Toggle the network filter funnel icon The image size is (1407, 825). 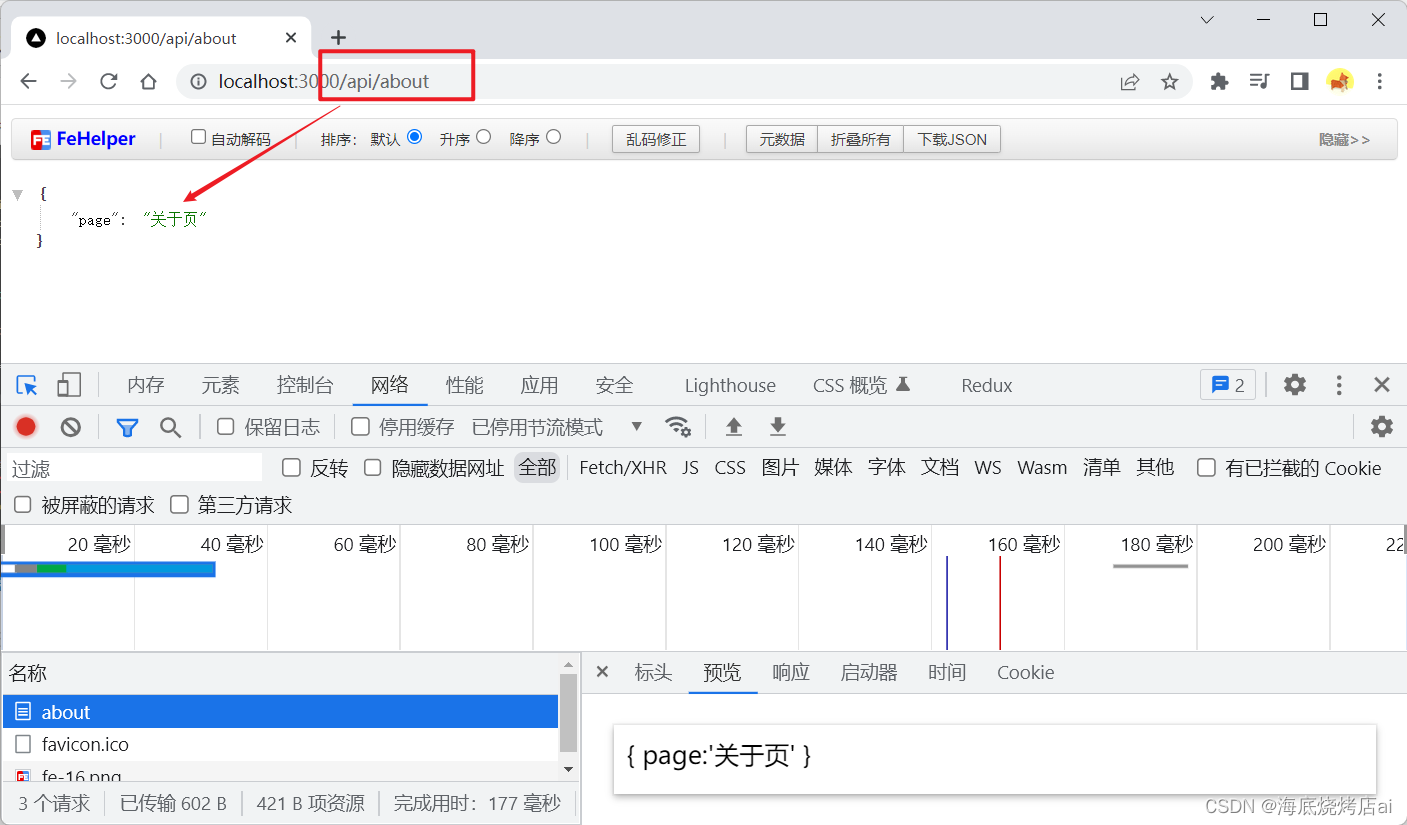pyautogui.click(x=127, y=427)
